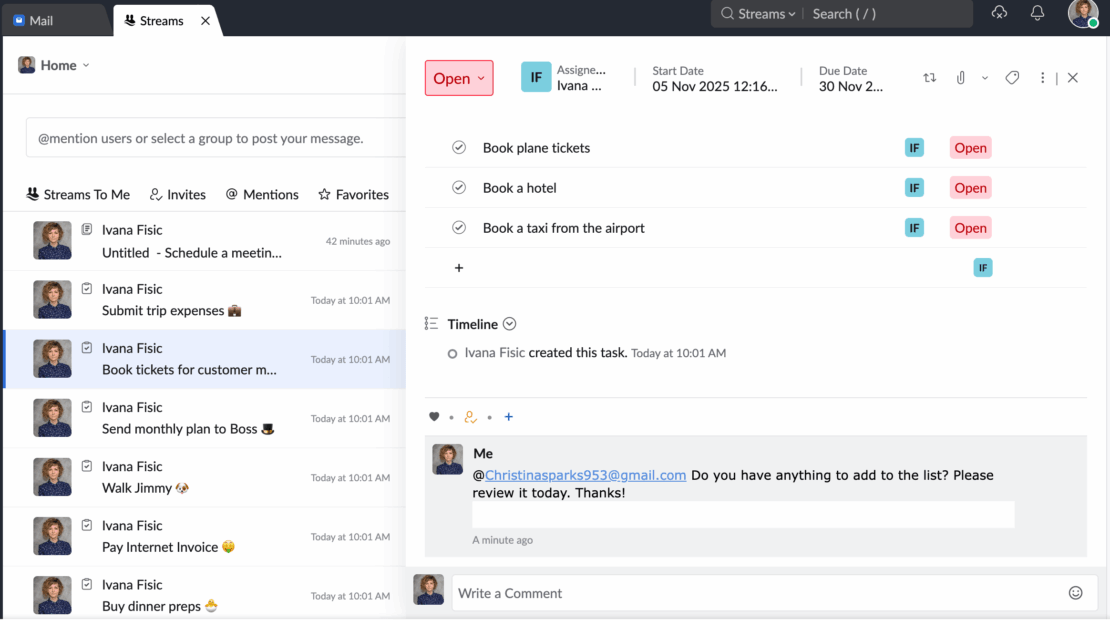Mark 'Book plane tickets' as complete
Screen dimensions: 1110x620
pyautogui.click(x=459, y=147)
